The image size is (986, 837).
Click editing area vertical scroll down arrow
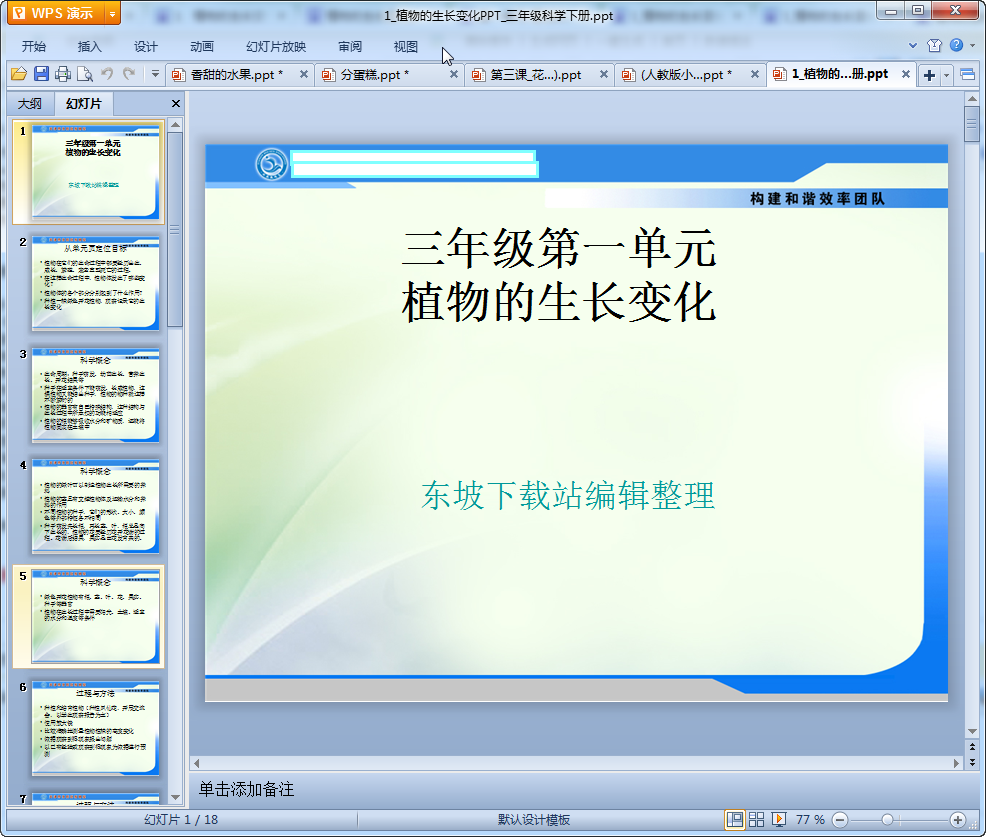[x=972, y=731]
